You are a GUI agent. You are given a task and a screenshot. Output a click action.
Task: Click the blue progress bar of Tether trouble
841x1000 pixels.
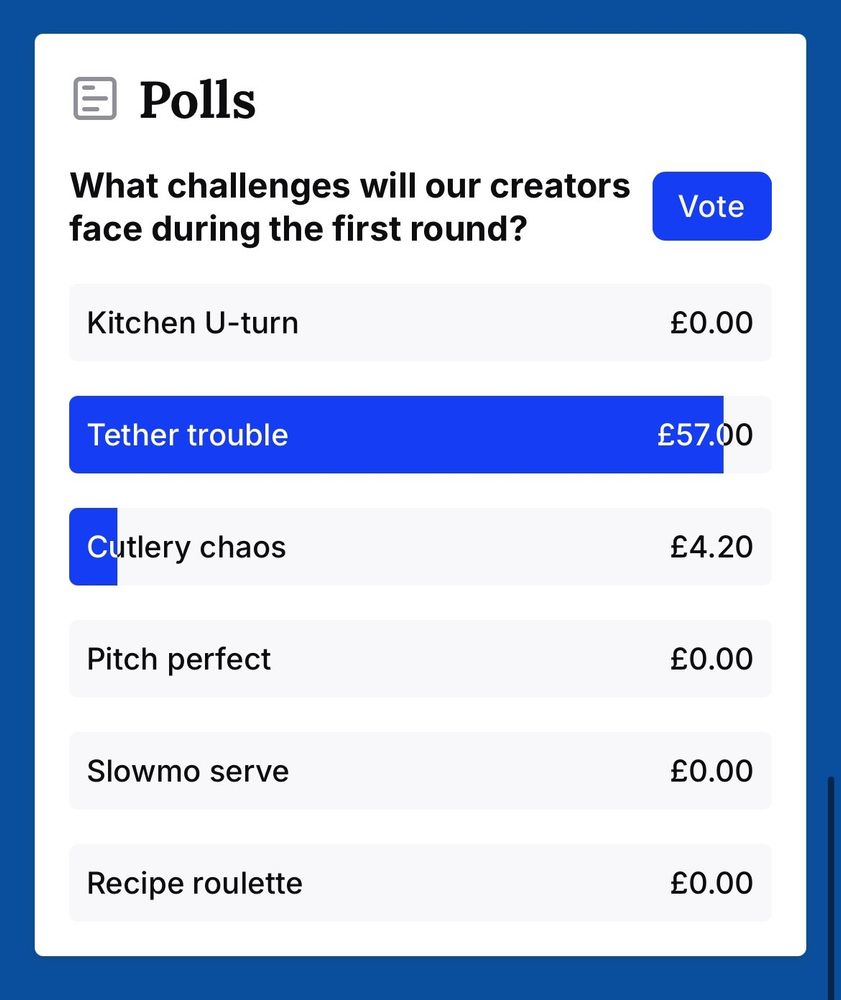396,435
